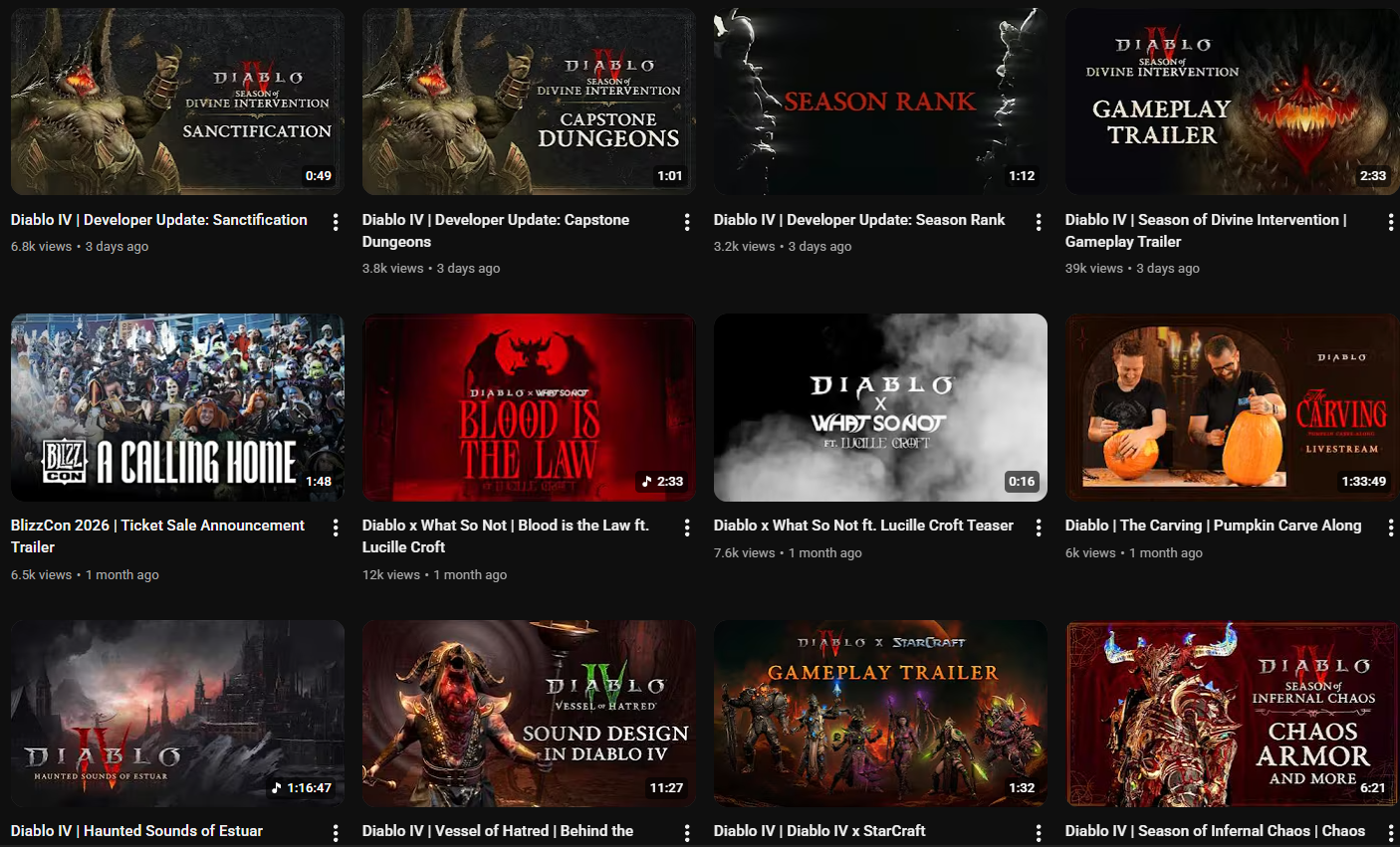The height and width of the screenshot is (847, 1400).
Task: Click '12k views • 1 month ago' text
Action: (x=434, y=575)
